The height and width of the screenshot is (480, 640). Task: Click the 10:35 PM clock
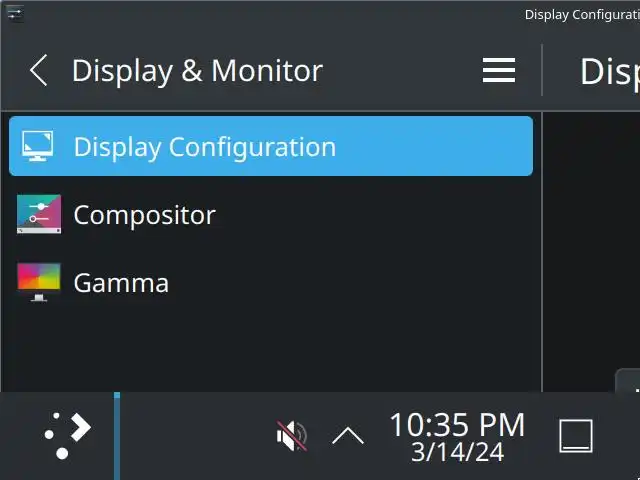tap(456, 424)
